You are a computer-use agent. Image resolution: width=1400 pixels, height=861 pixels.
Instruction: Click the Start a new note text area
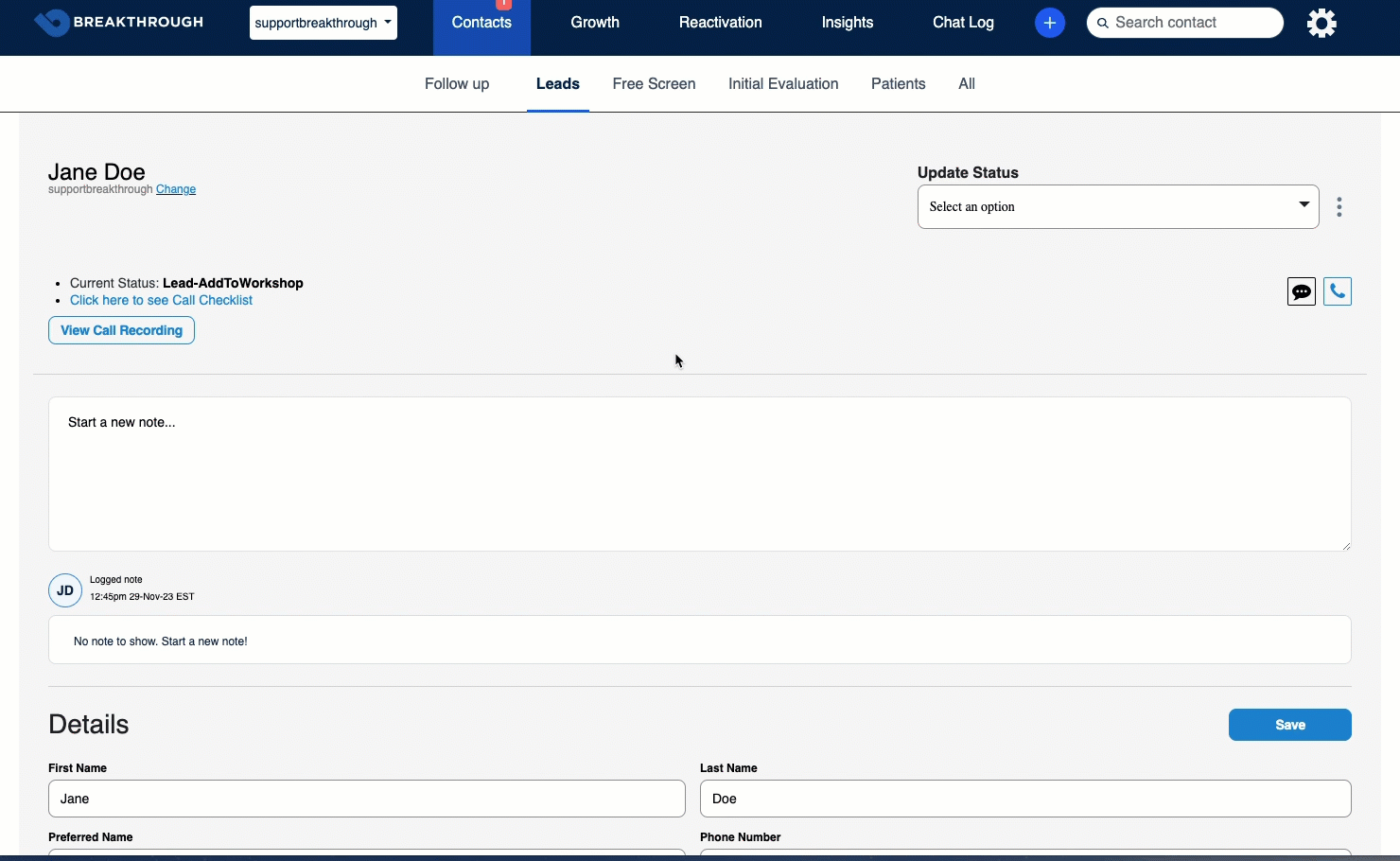tap(700, 474)
